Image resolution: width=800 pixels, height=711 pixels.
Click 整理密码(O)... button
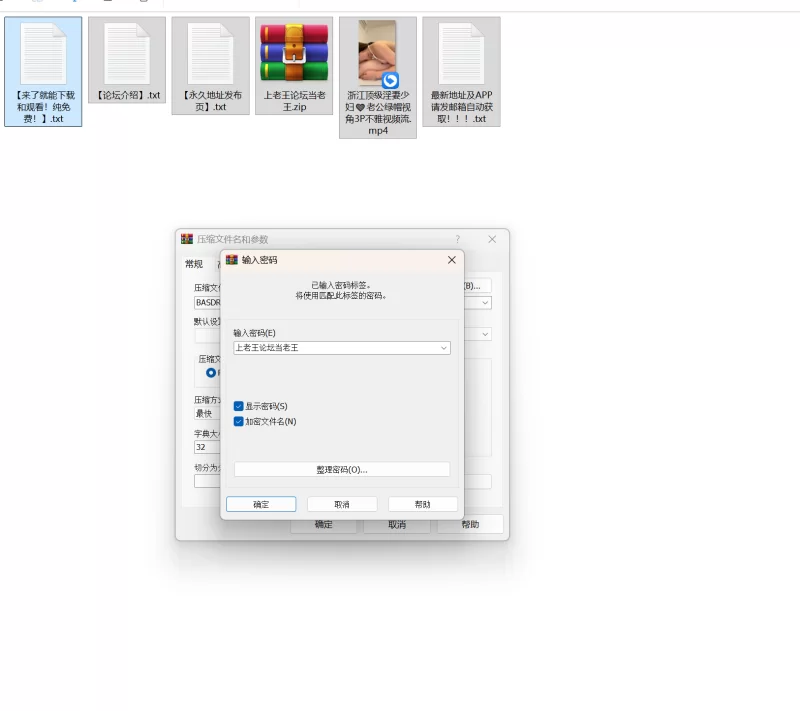pos(342,469)
